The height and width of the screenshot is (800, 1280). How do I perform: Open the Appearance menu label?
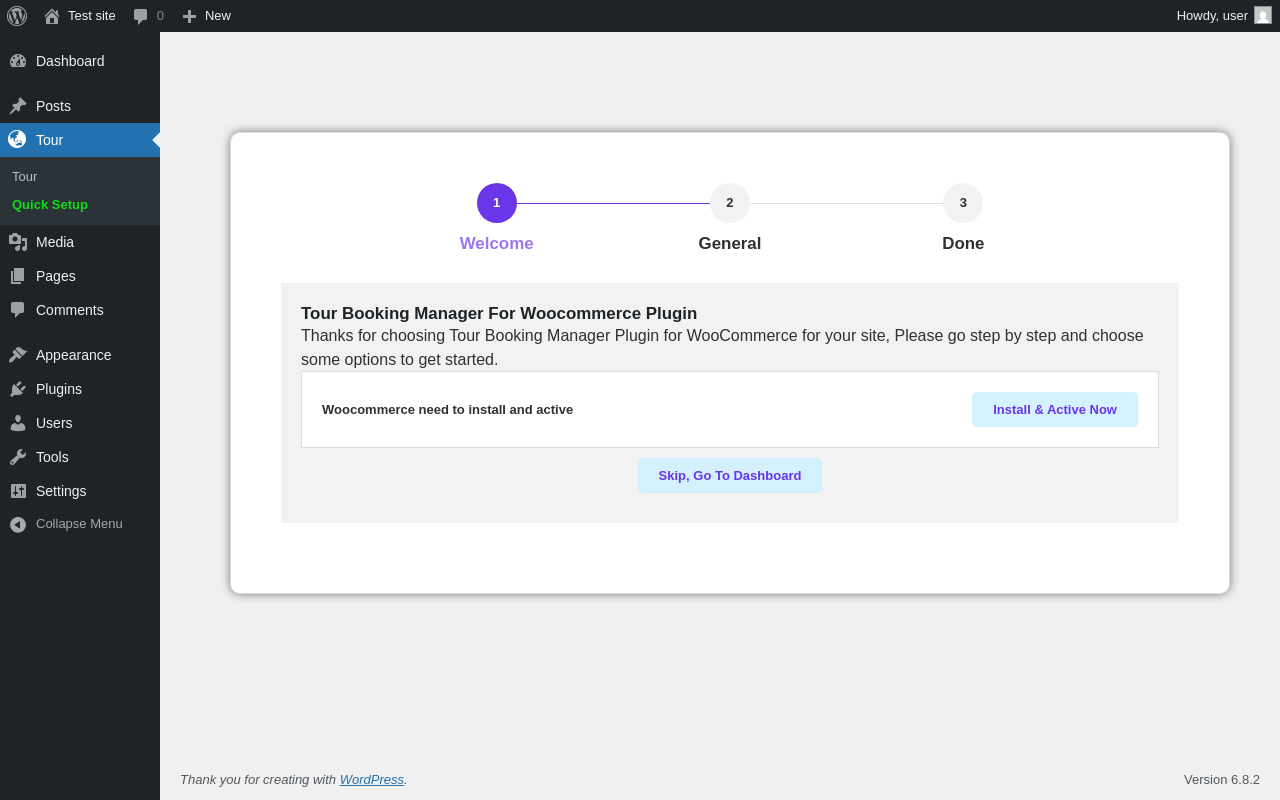point(74,355)
